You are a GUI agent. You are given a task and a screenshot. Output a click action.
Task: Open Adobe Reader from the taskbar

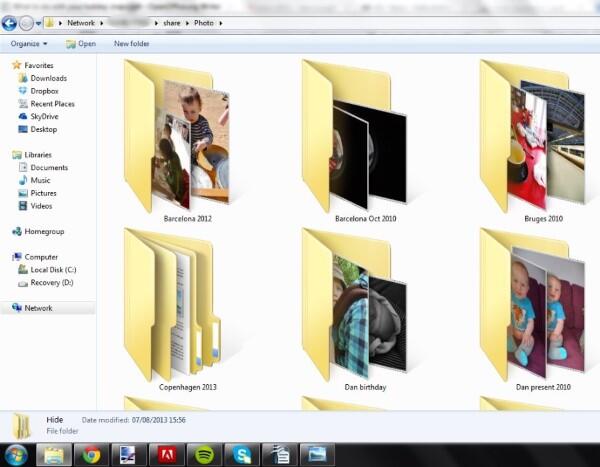click(166, 455)
